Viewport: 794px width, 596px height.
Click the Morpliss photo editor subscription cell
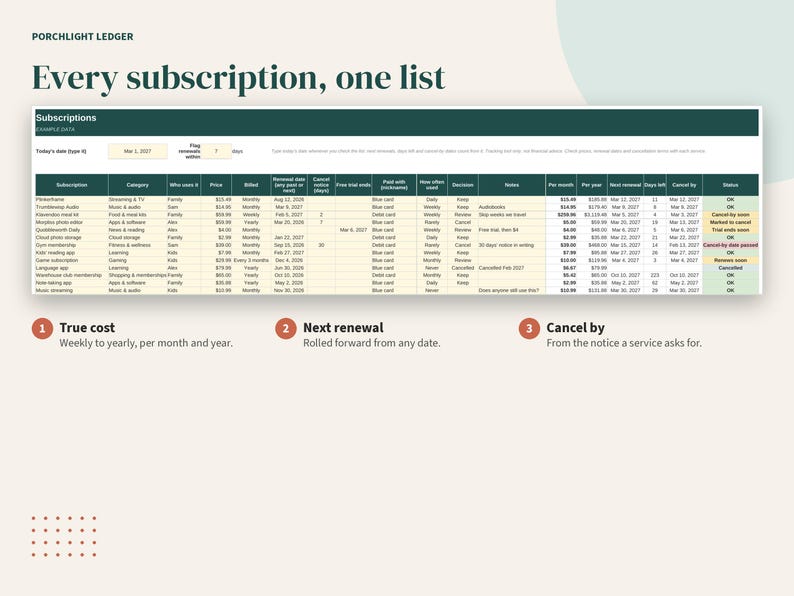pyautogui.click(x=72, y=222)
